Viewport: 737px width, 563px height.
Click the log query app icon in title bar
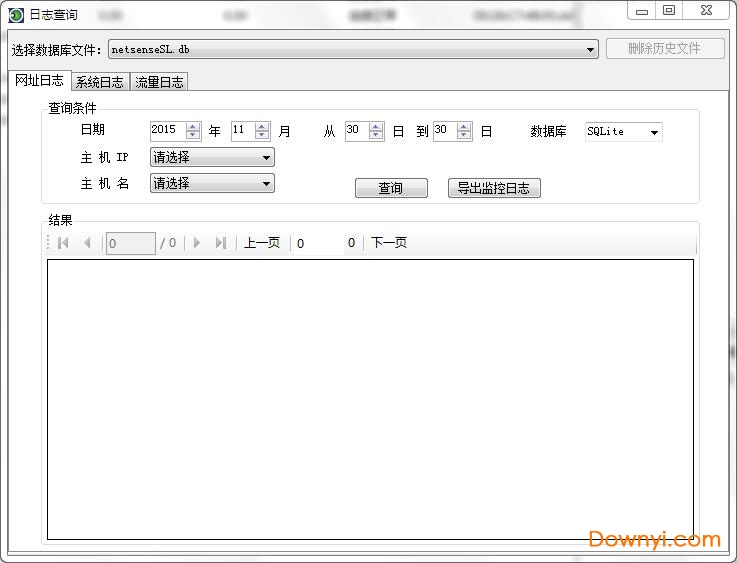[x=16, y=15]
